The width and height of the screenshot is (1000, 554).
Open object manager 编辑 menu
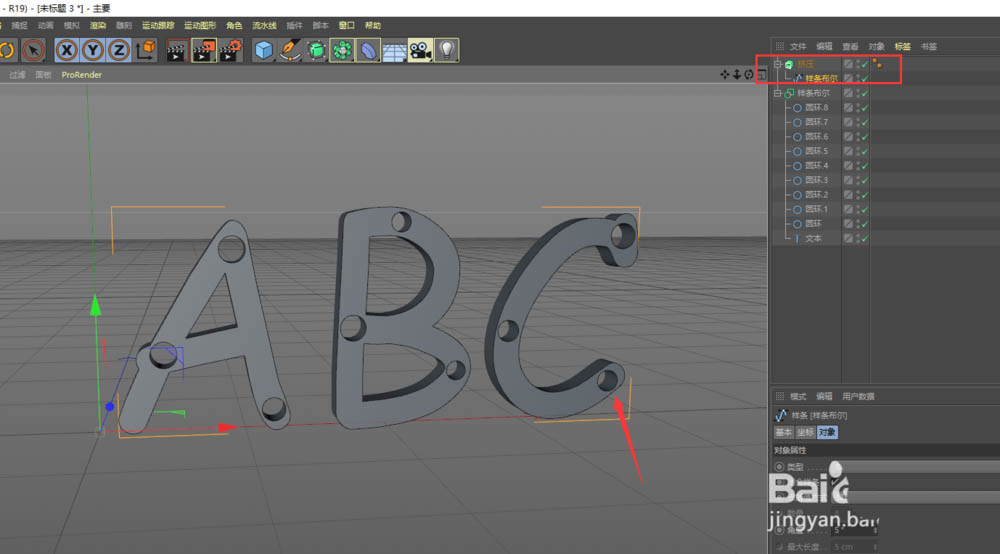click(824, 47)
